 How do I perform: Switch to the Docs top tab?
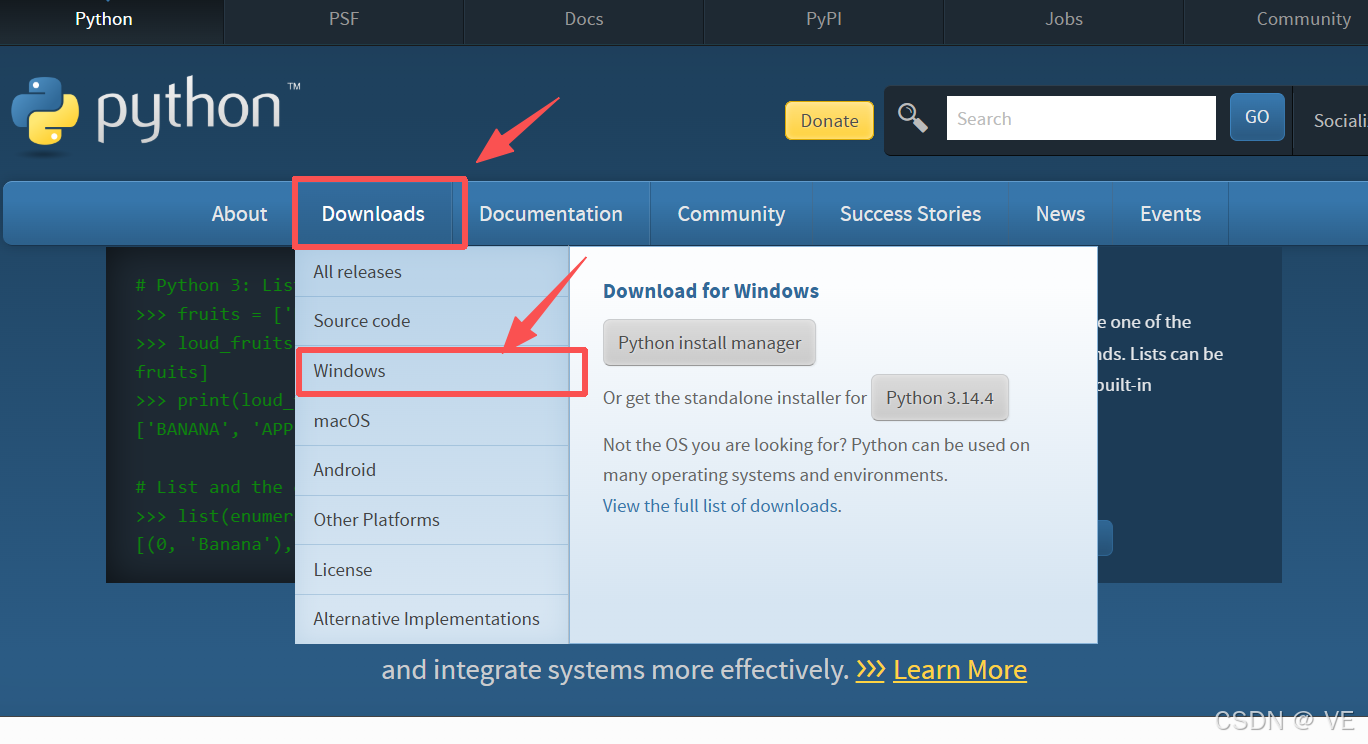click(584, 19)
